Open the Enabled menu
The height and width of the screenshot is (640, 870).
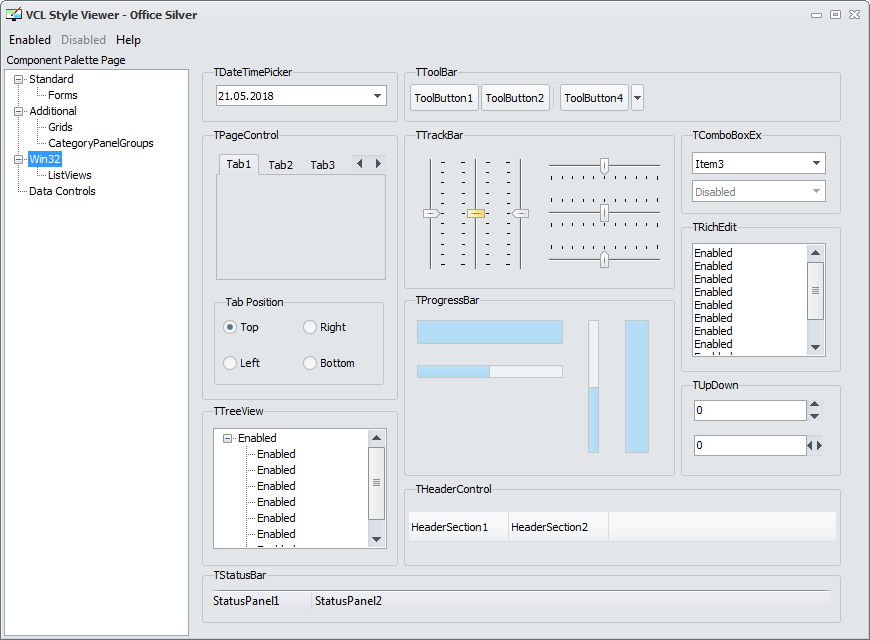pyautogui.click(x=30, y=40)
